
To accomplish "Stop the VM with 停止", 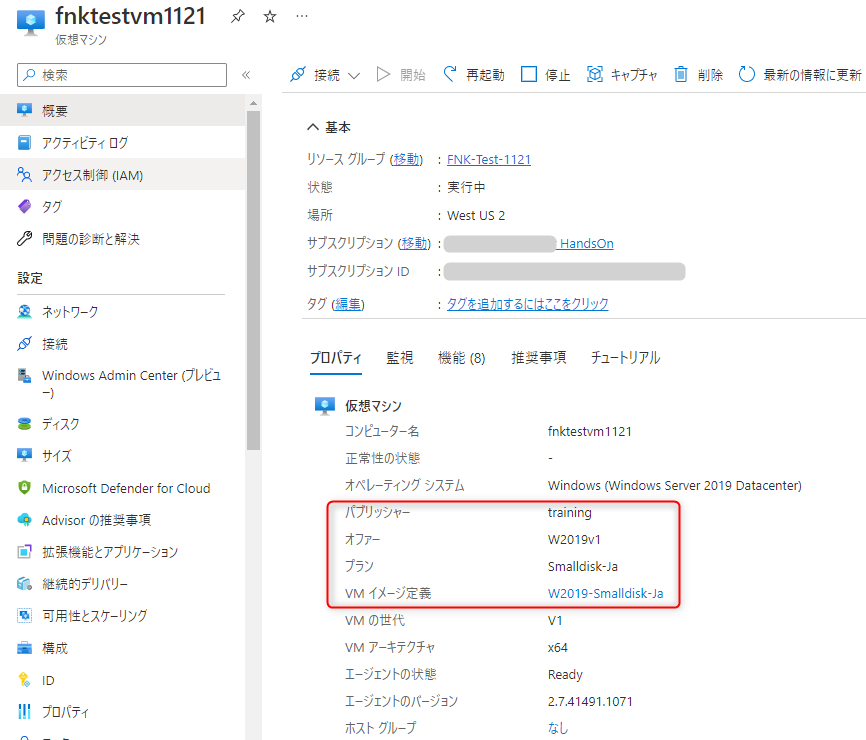I will [x=546, y=75].
